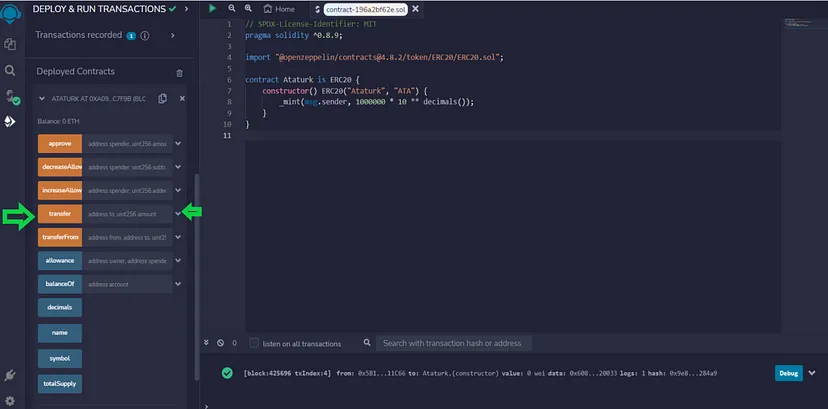Open the File Explorer sidebar icon
828x409 pixels.
10,45
